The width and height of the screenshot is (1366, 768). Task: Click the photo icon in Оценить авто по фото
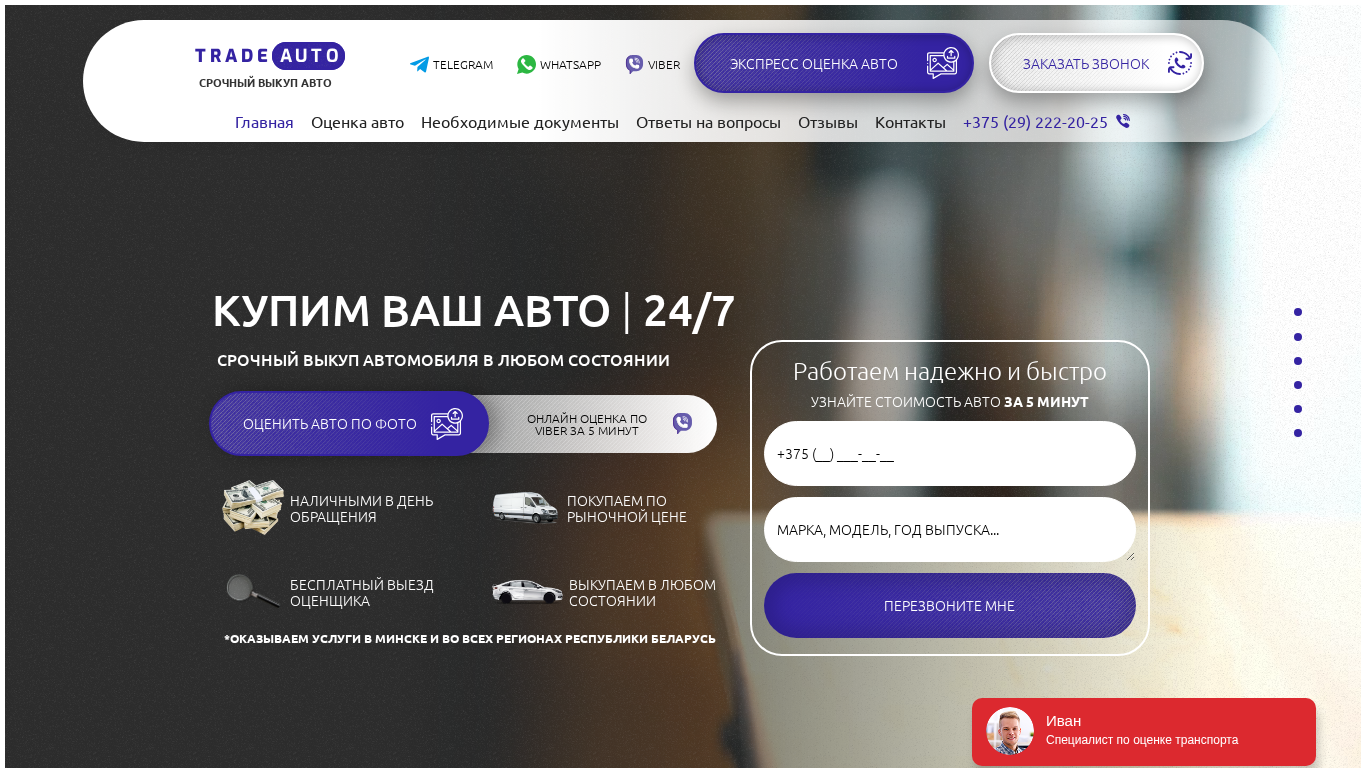coord(446,424)
